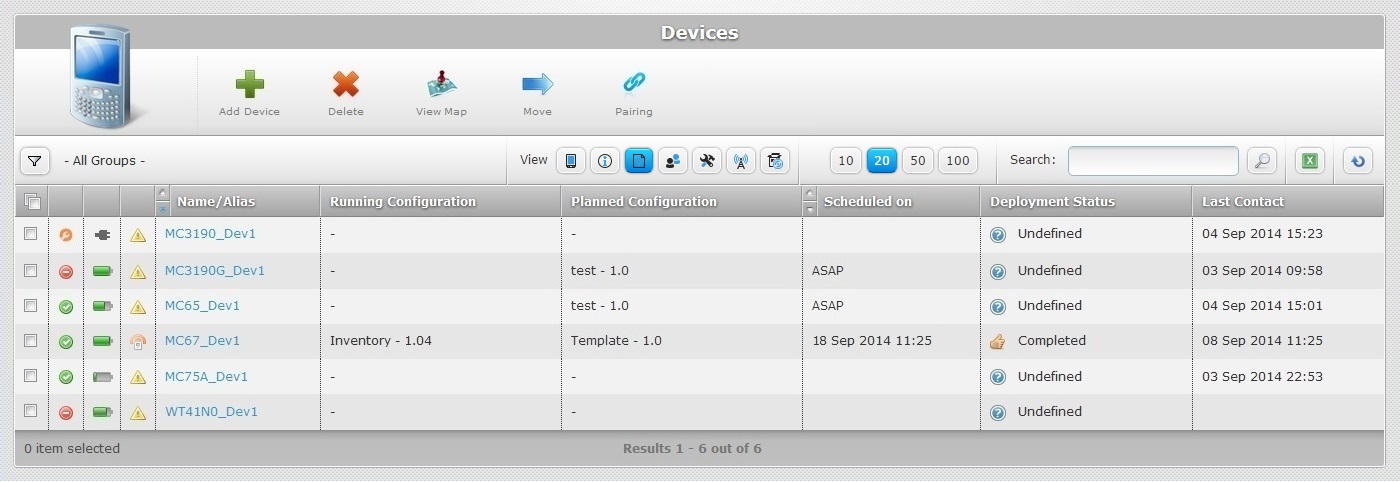Refresh the device list

1358,161
